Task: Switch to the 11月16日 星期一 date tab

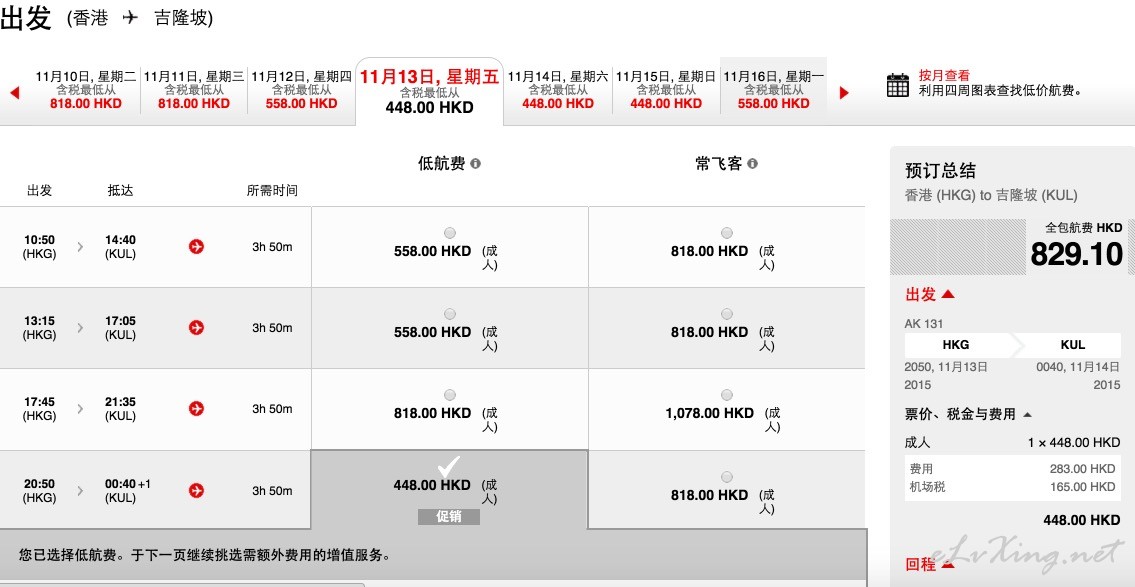Action: coord(774,90)
